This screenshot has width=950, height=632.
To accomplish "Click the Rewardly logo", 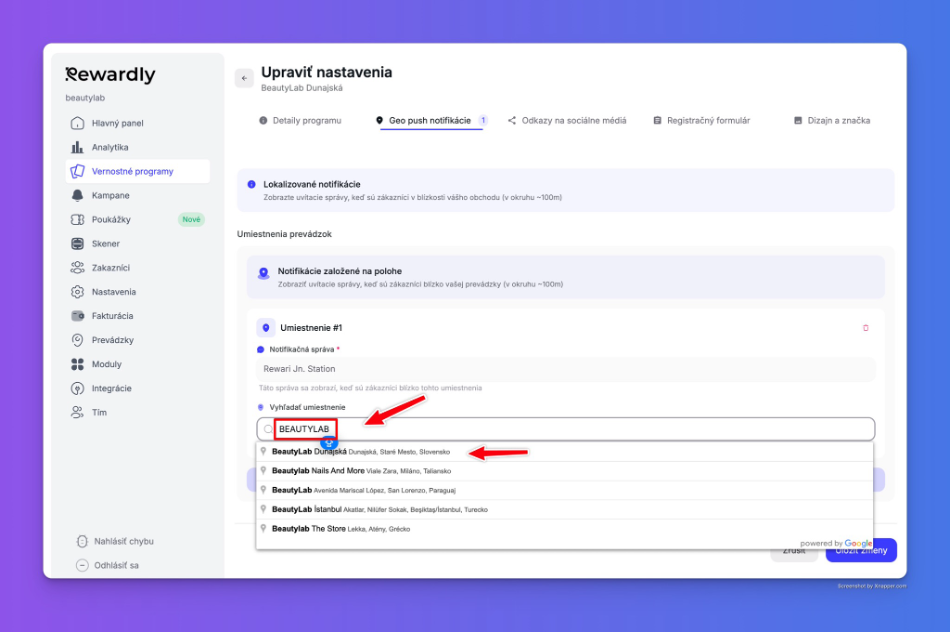I will [x=110, y=75].
